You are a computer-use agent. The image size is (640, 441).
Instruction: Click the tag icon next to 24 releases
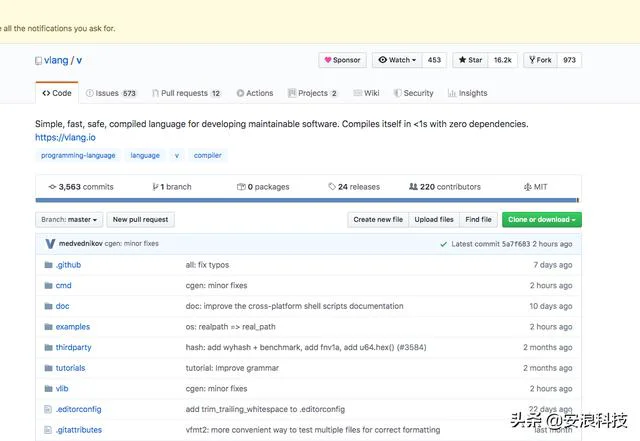[332, 187]
